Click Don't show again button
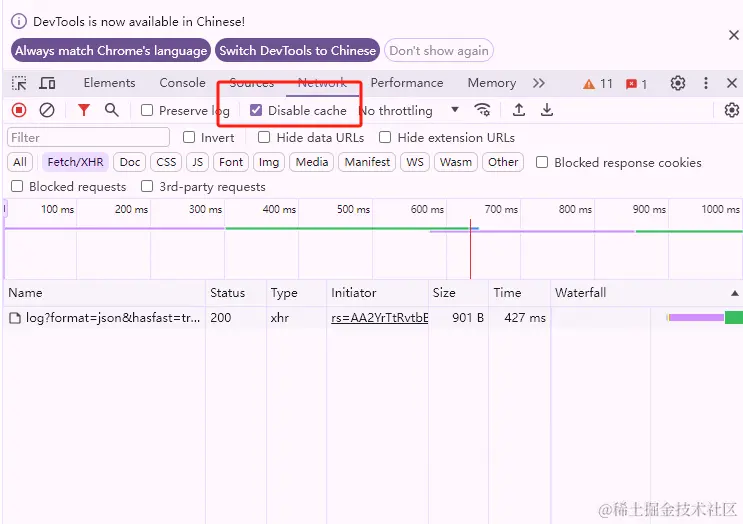The width and height of the screenshot is (743, 524). point(439,50)
